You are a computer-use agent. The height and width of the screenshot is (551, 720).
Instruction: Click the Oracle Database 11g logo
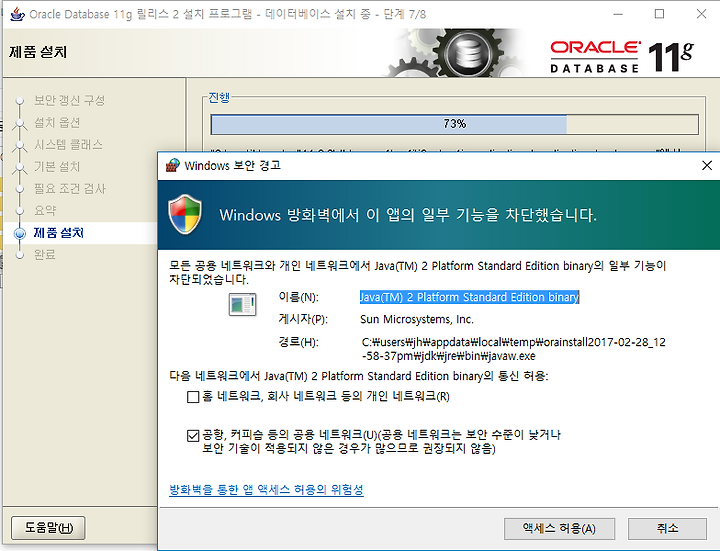click(622, 57)
